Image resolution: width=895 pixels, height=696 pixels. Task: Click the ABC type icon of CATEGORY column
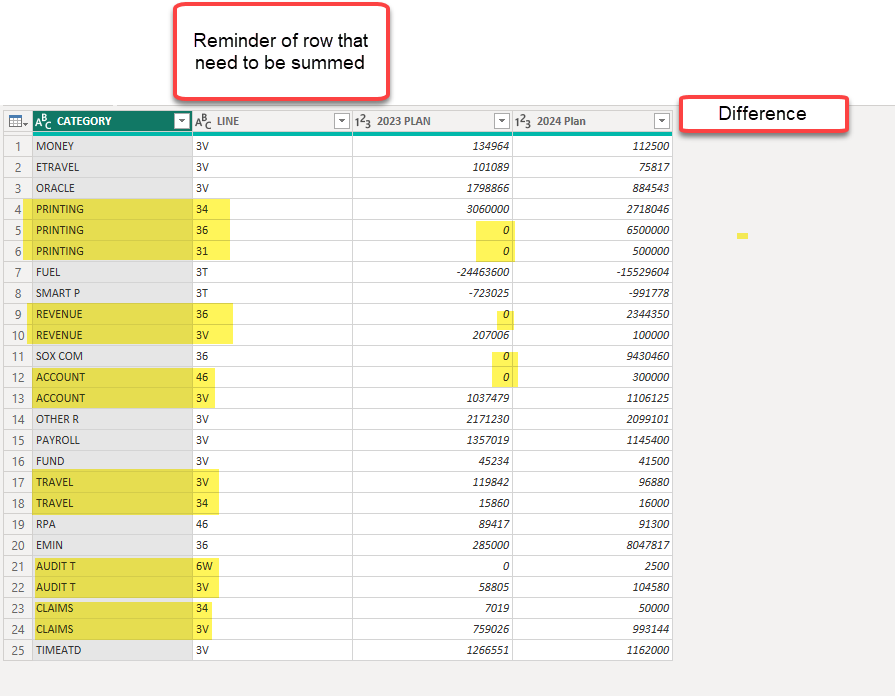point(43,121)
